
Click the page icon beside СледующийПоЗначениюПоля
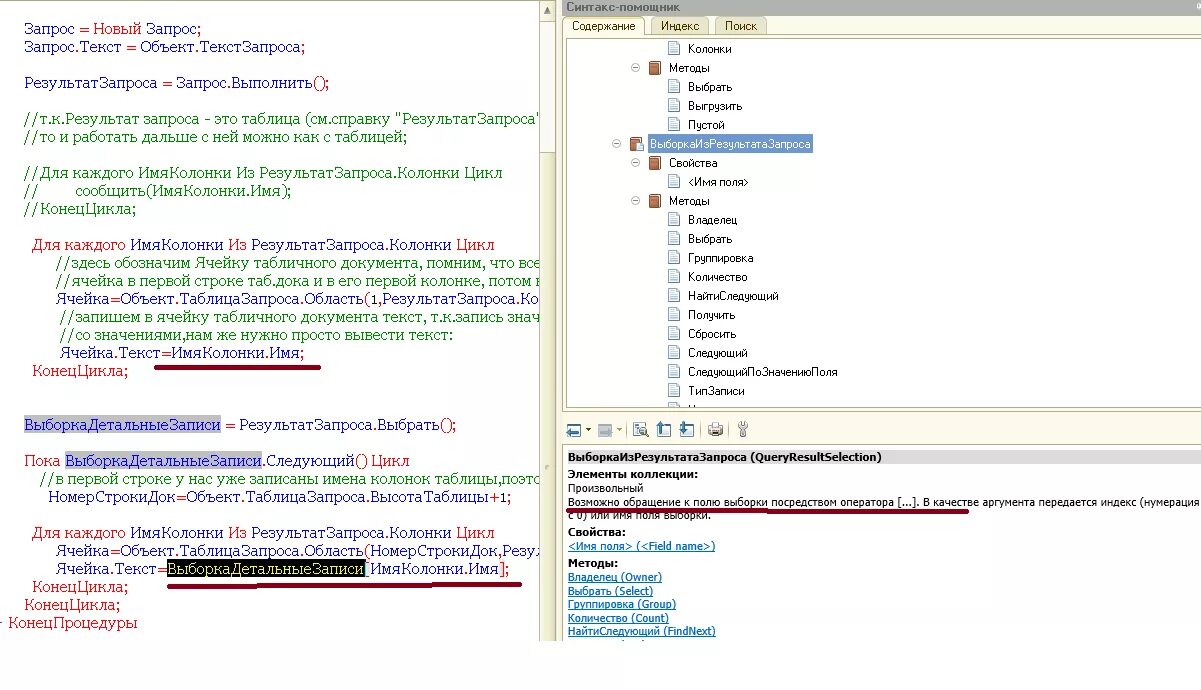tap(674, 371)
